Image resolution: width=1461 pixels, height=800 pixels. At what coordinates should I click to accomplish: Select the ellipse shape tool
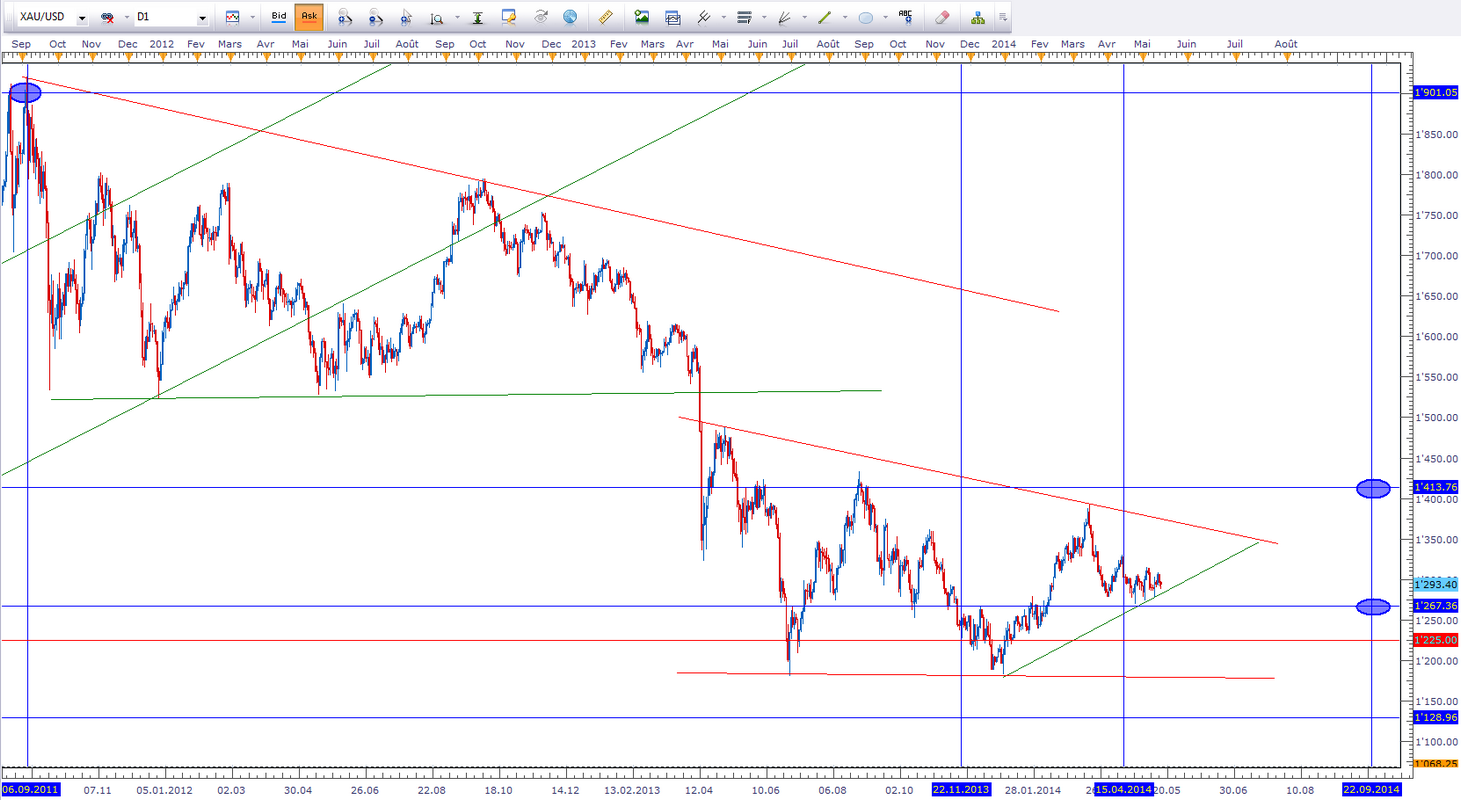click(866, 17)
